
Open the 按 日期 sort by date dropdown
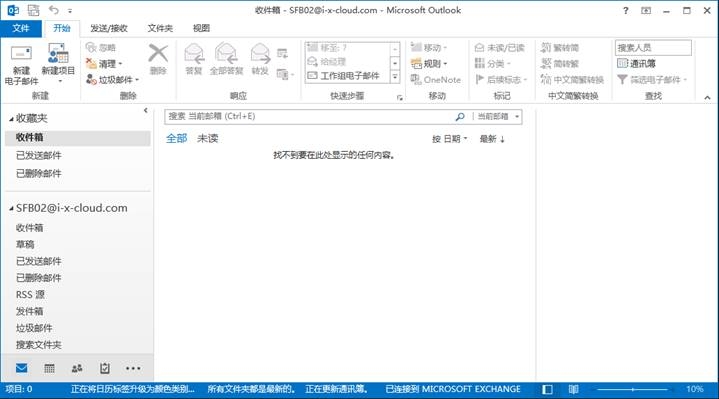click(449, 139)
